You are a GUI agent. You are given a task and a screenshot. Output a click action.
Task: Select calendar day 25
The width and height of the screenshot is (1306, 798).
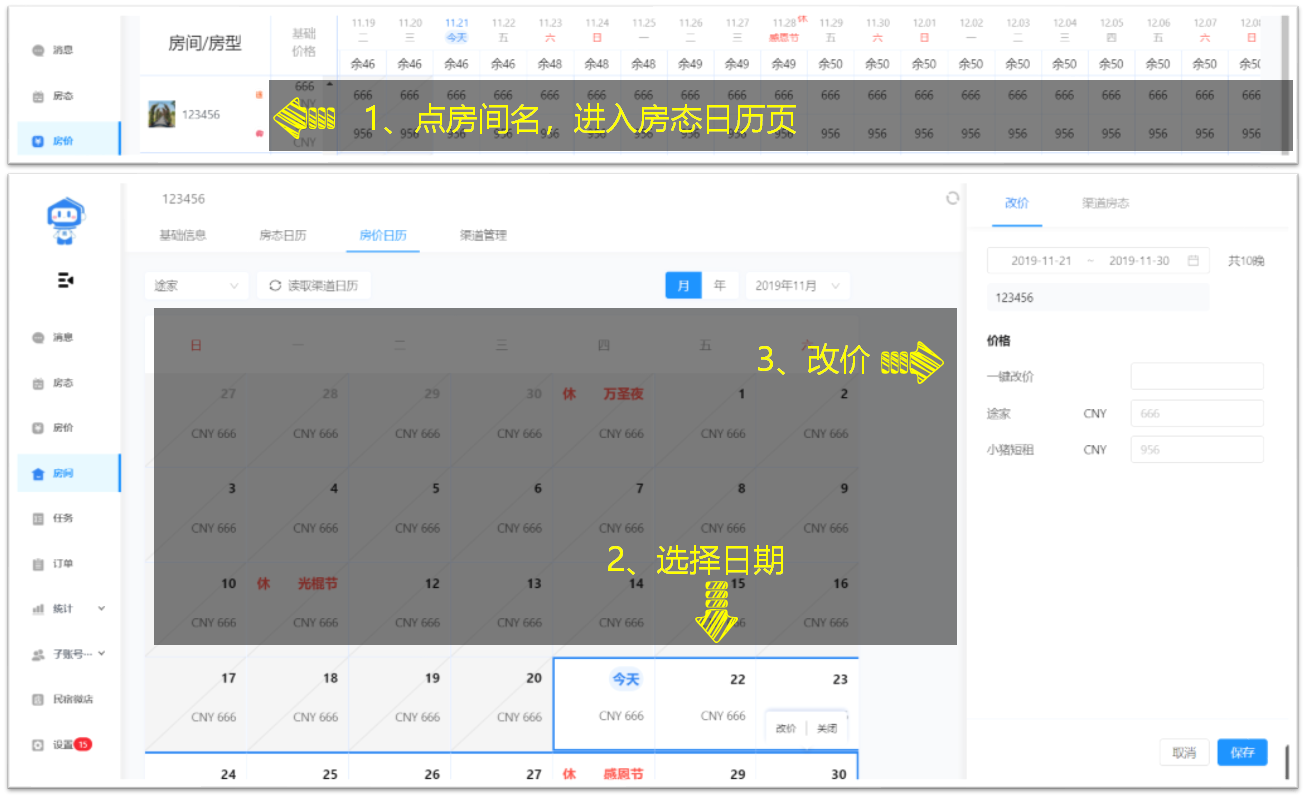tap(298, 767)
